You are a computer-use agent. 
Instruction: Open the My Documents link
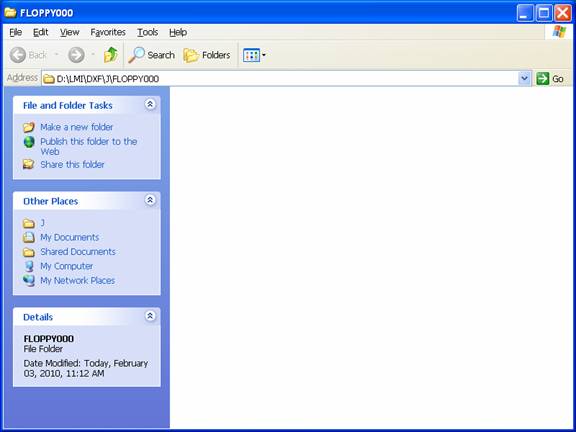coord(69,237)
